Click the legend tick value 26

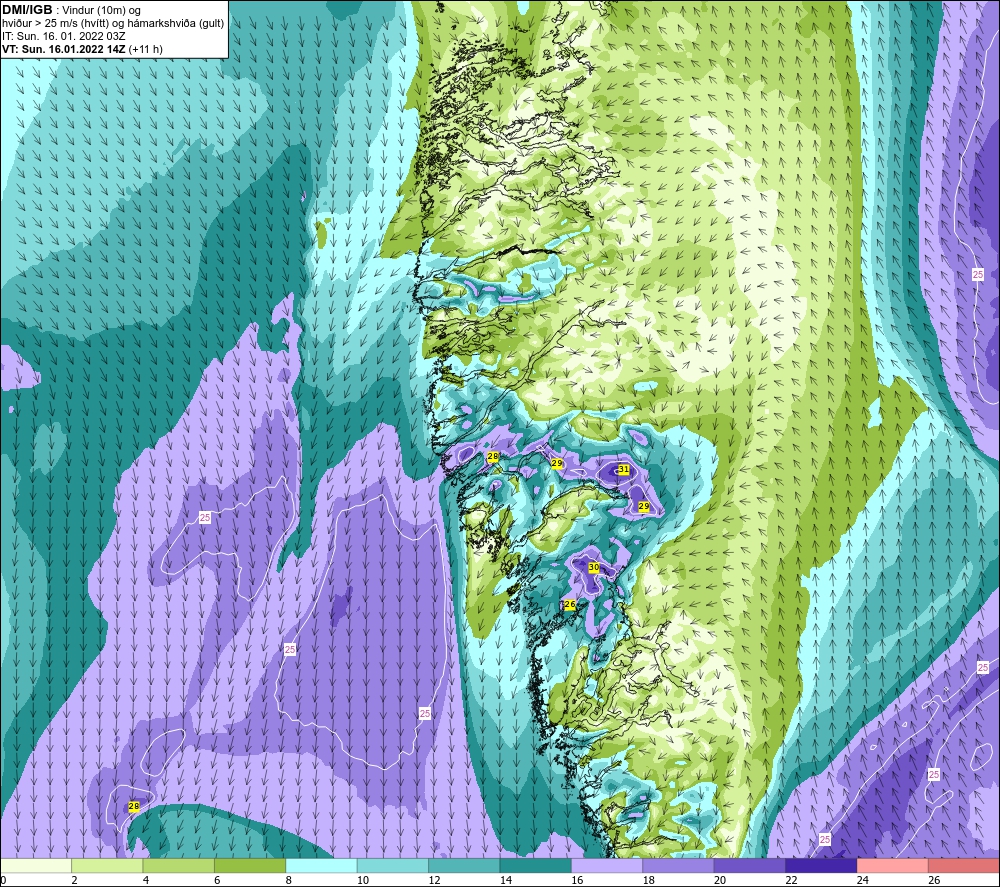point(934,880)
